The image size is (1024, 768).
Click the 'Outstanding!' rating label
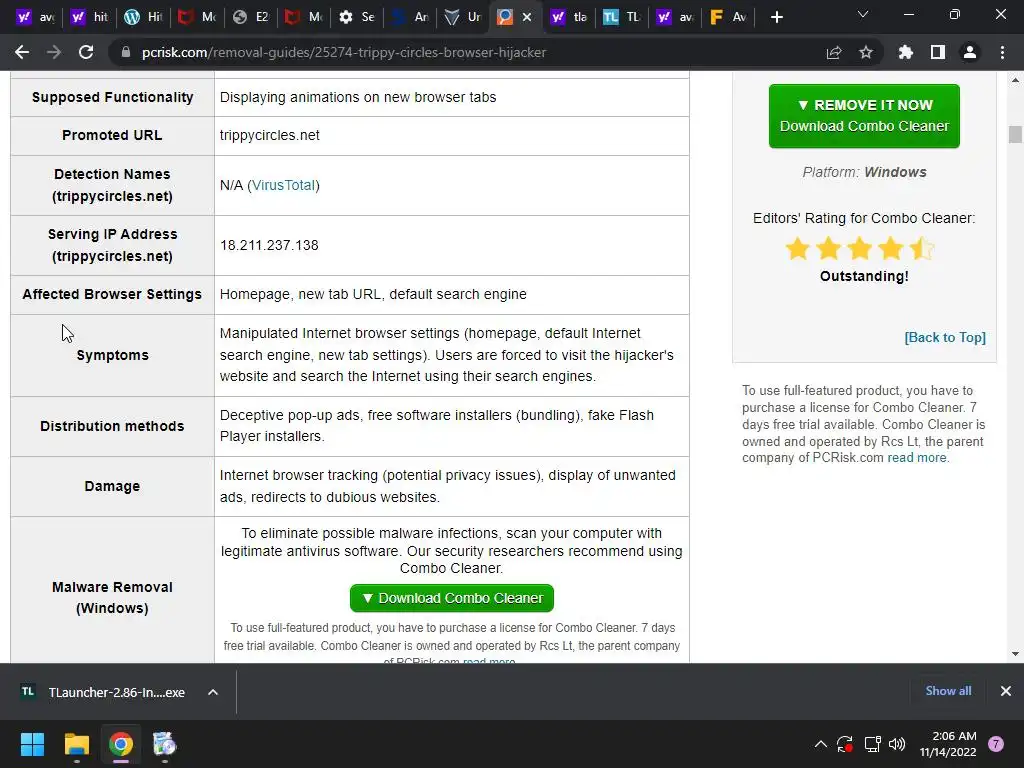tap(864, 276)
